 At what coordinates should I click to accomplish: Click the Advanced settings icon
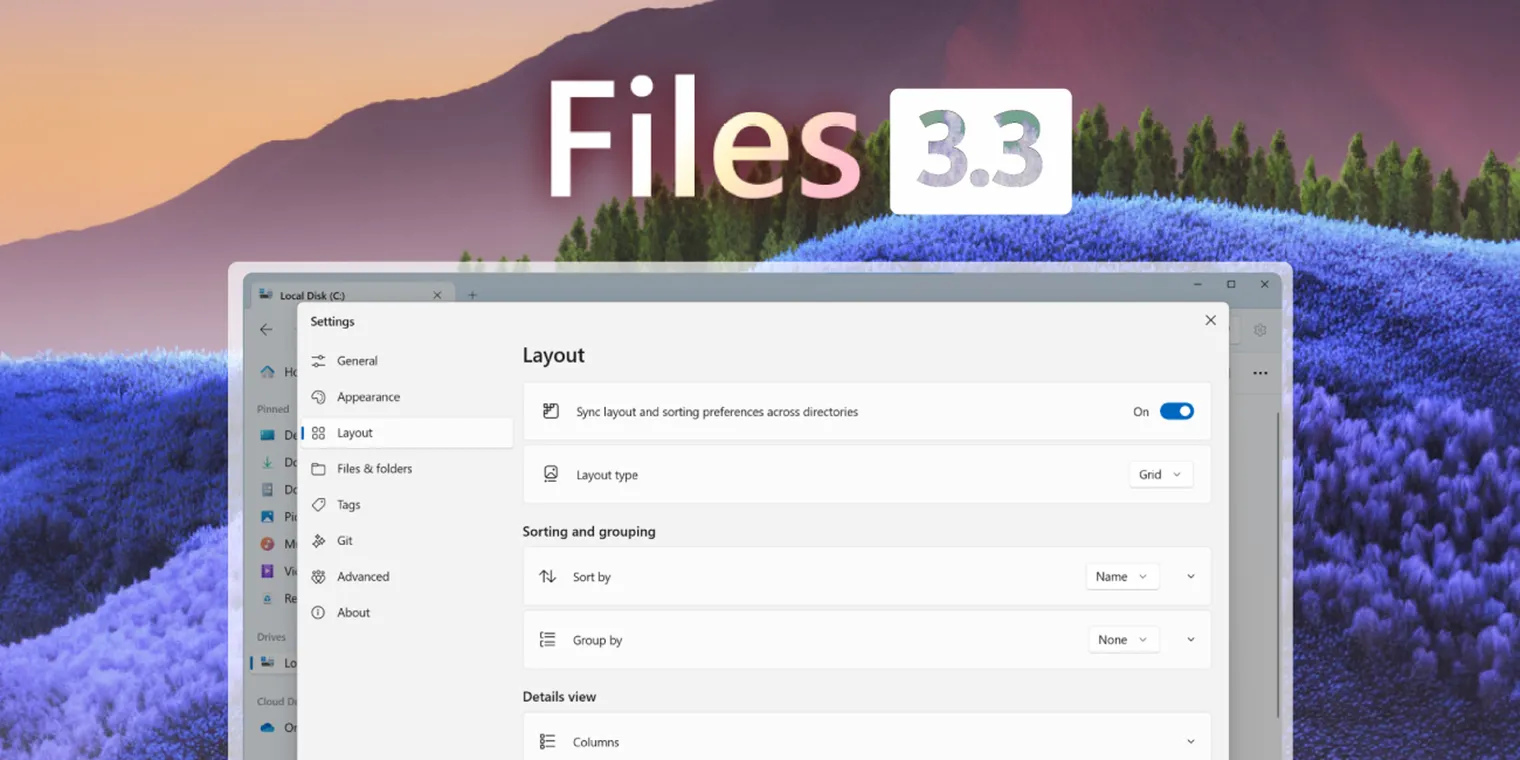[320, 576]
